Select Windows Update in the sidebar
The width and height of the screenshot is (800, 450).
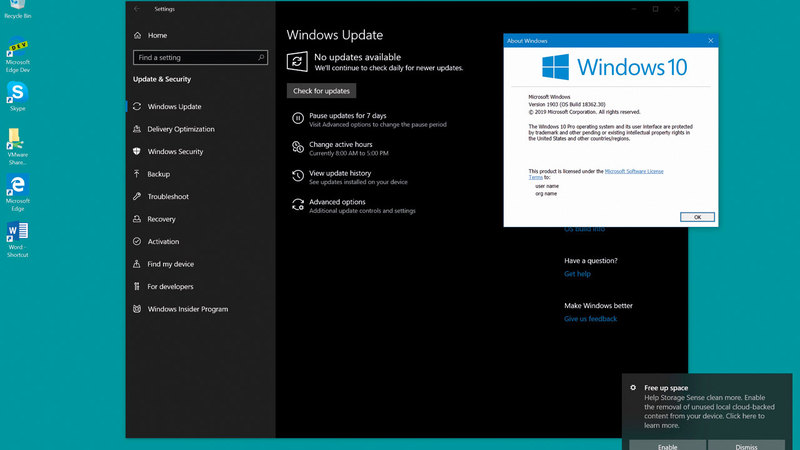[x=174, y=107]
